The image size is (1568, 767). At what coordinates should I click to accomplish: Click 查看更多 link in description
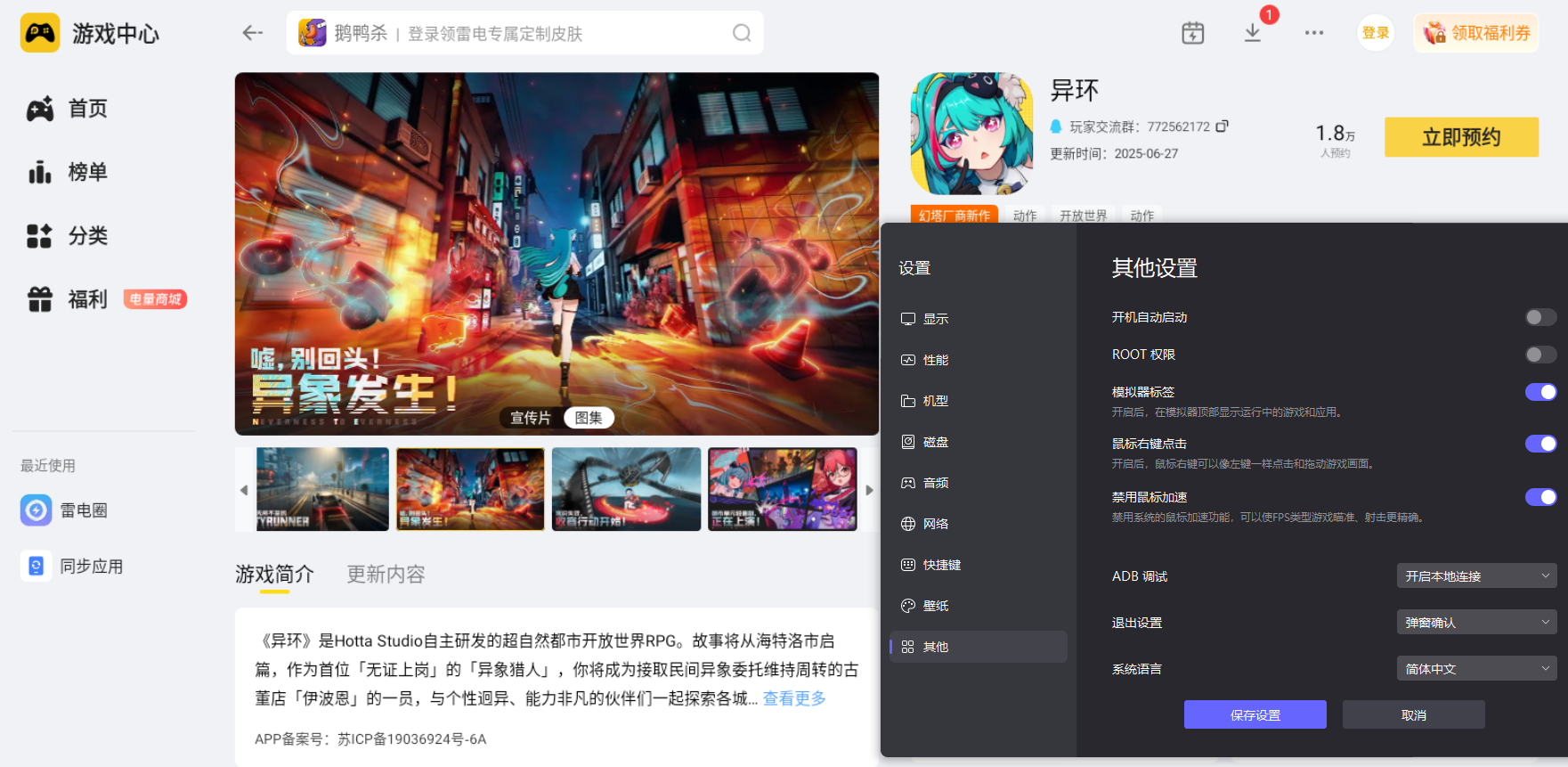[x=794, y=698]
